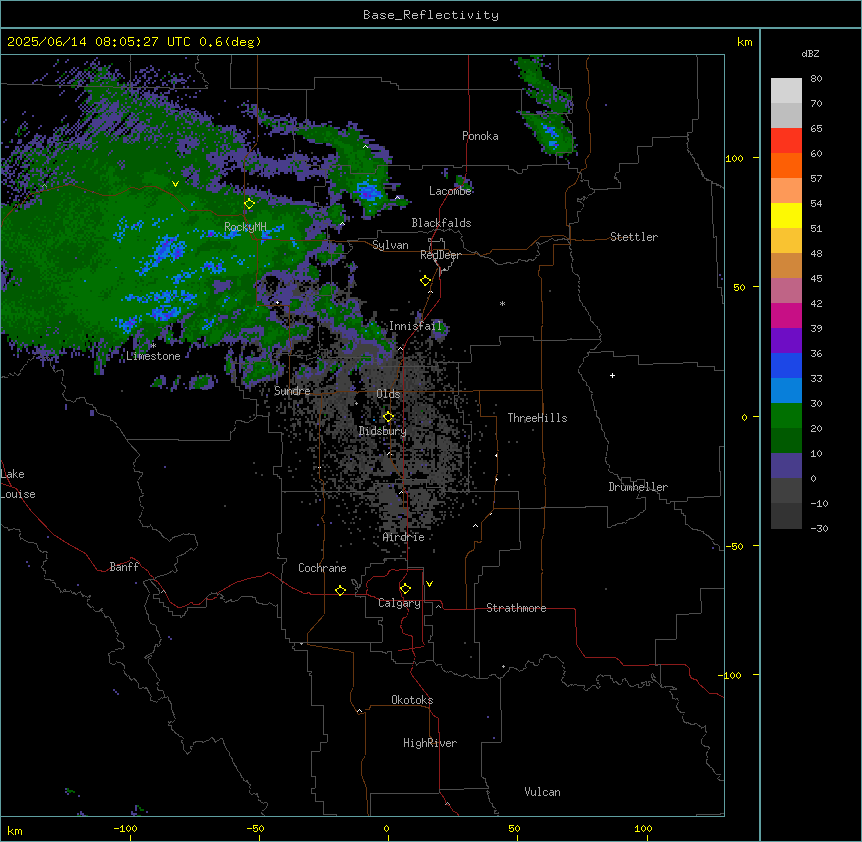Click the Airdrie label

pyautogui.click(x=404, y=537)
